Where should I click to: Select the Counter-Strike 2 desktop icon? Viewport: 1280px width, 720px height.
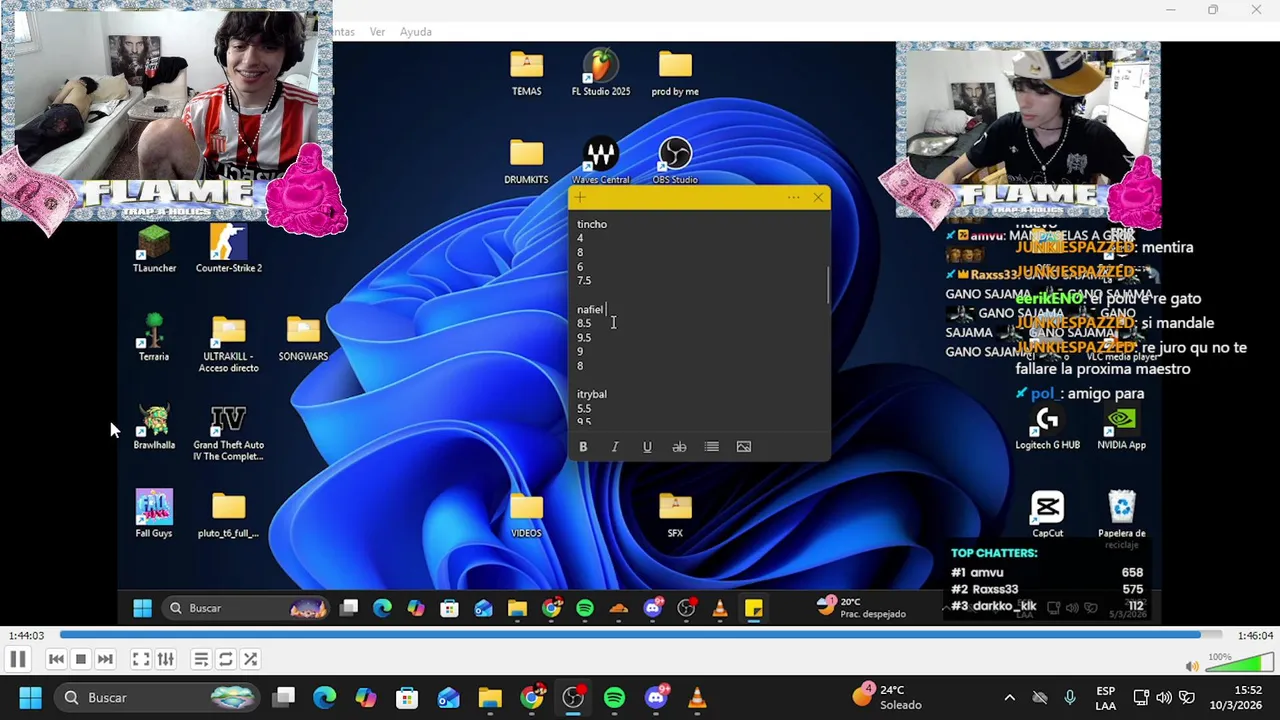pos(229,249)
